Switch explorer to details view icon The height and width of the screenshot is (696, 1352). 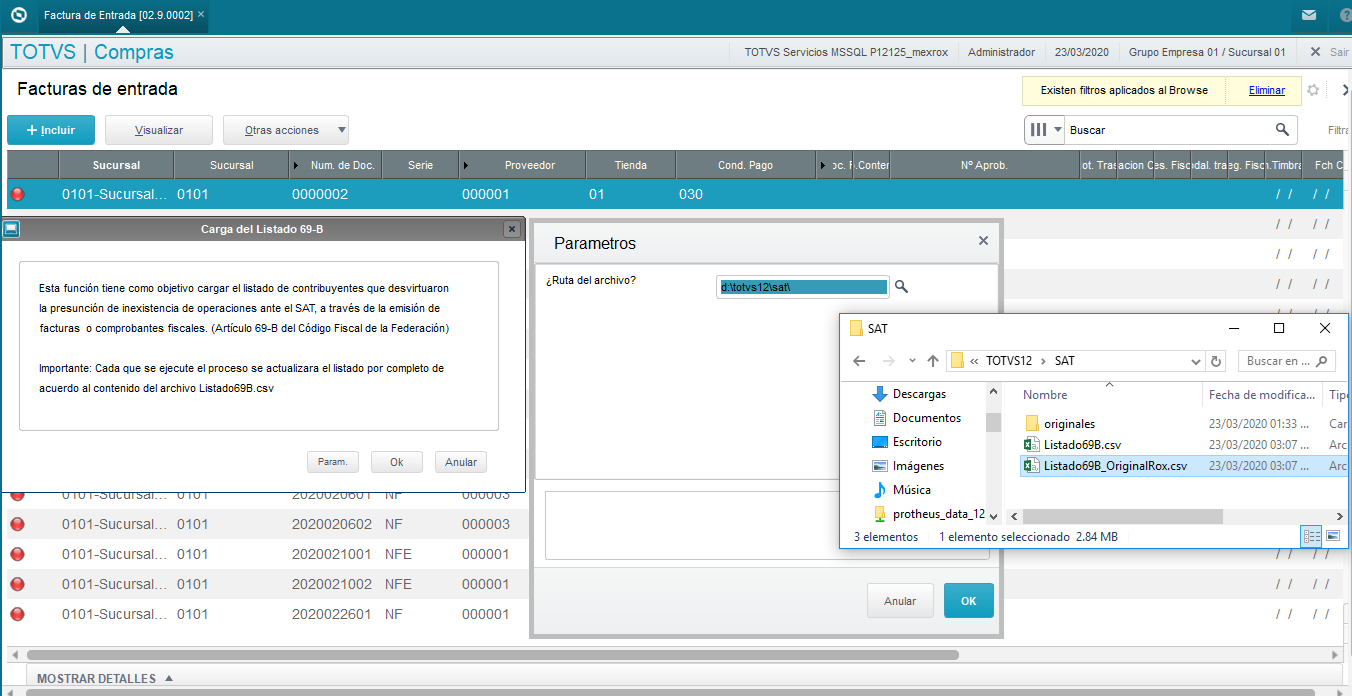(x=1311, y=537)
